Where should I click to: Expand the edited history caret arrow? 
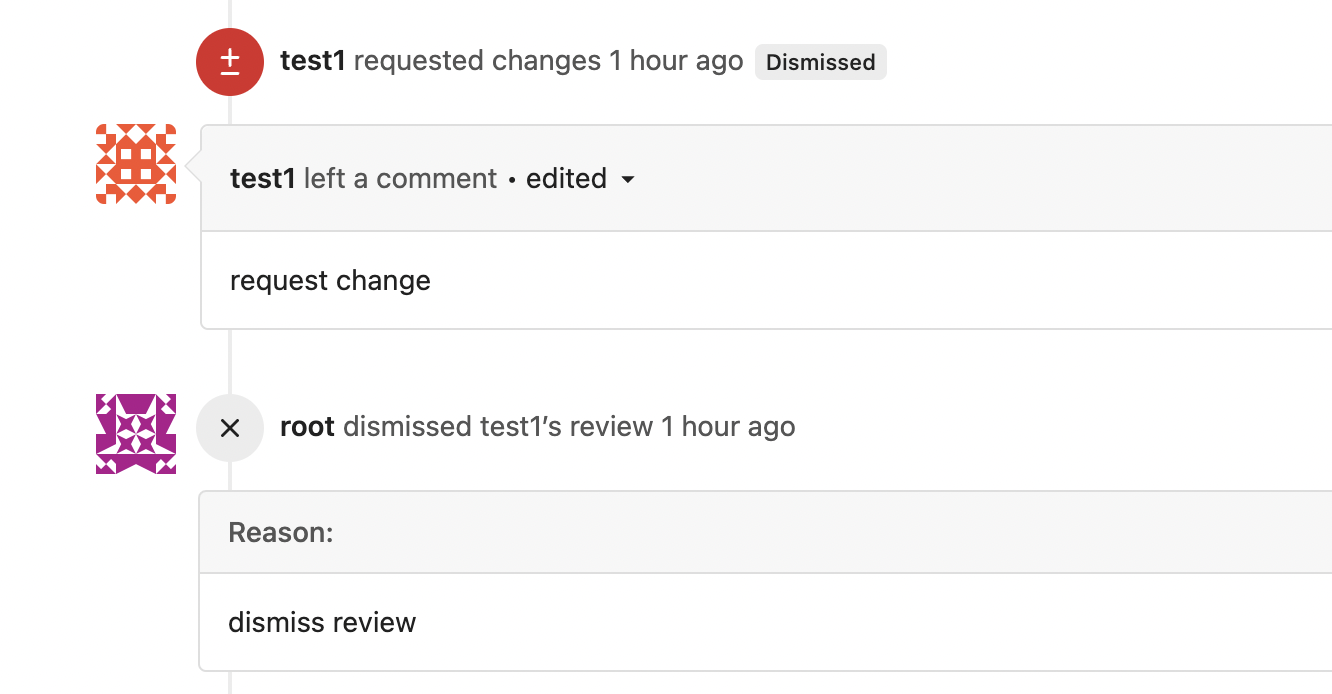628,180
